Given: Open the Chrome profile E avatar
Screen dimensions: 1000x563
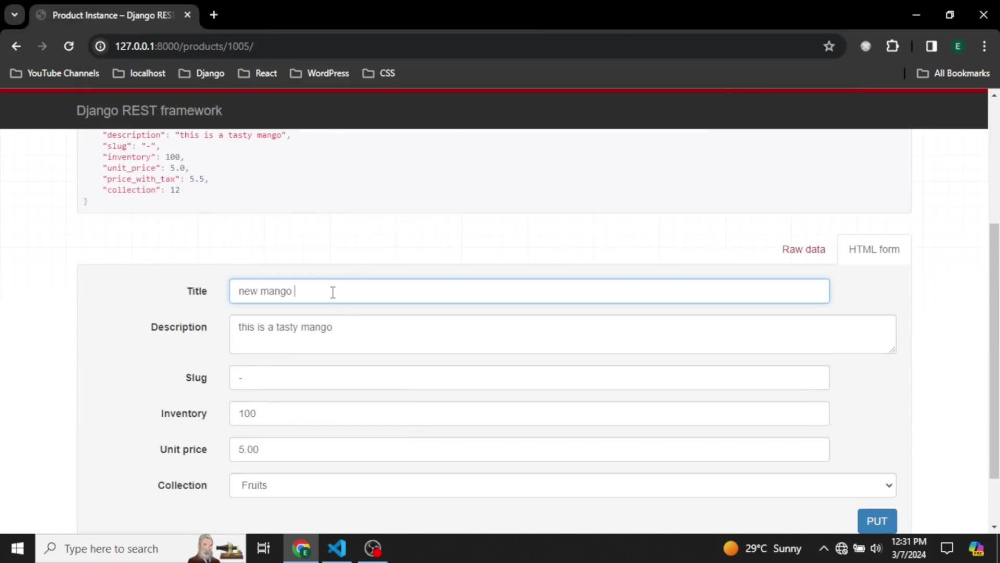Looking at the screenshot, I should tap(957, 46).
